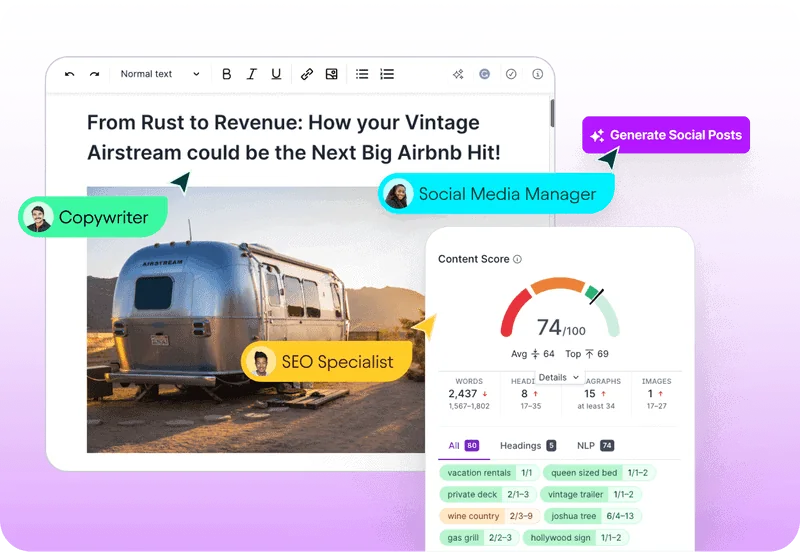Click the content score gauge

(560, 308)
